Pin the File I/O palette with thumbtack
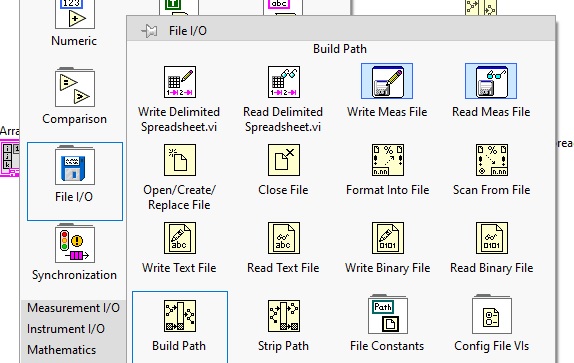Screen dimensions: 574x363 150,31
